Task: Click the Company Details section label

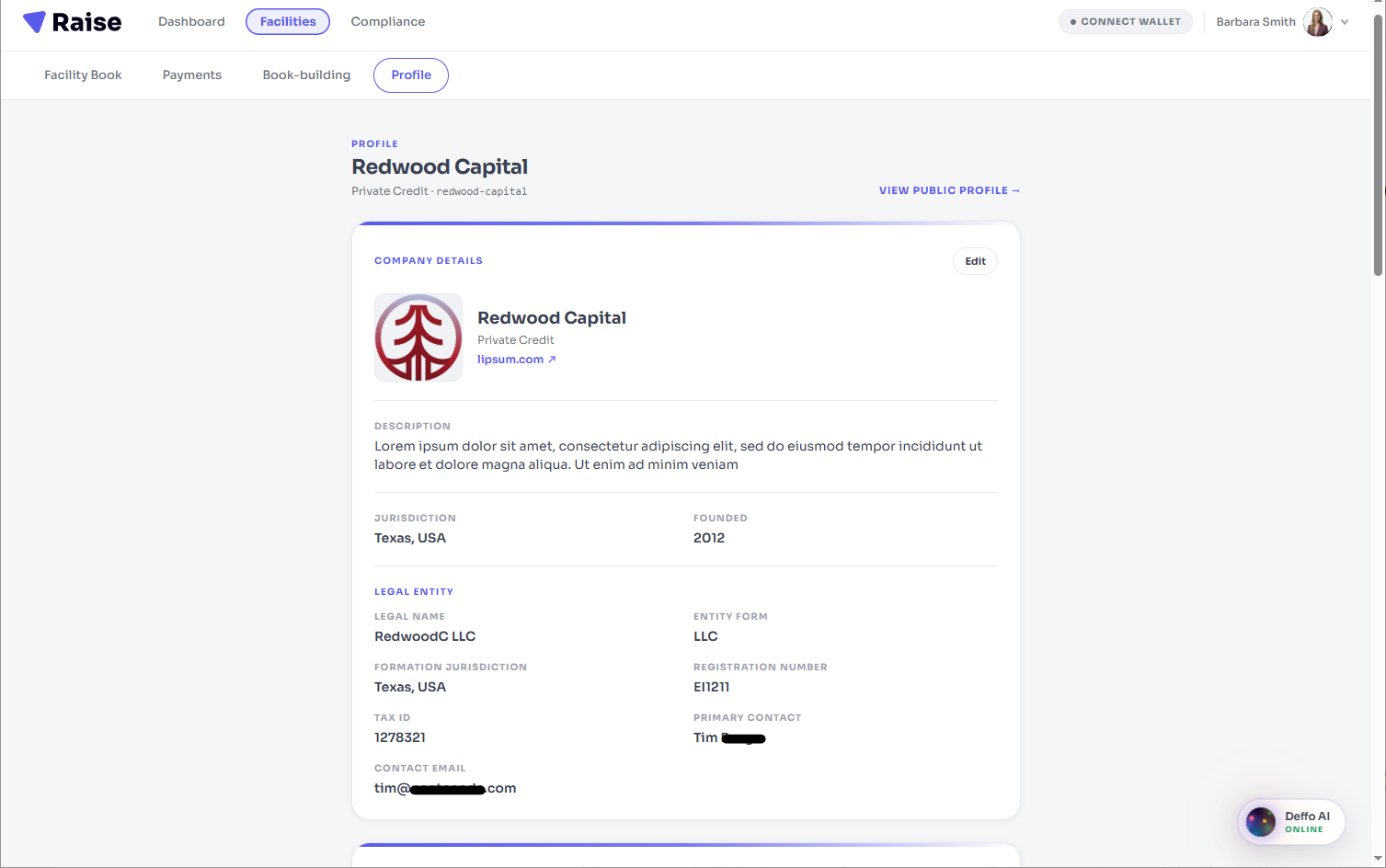Action: click(429, 261)
